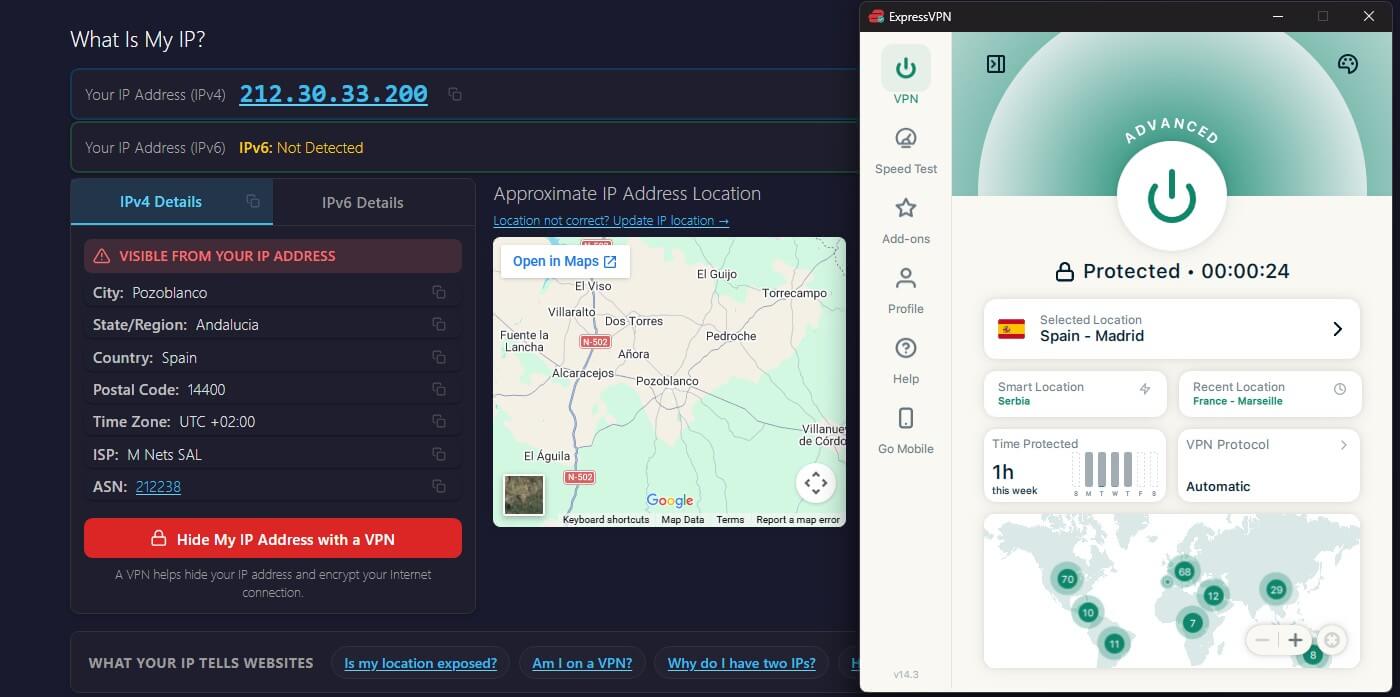Open Speed Test in ExpressVPN sidebar
The image size is (1400, 697).
(906, 151)
